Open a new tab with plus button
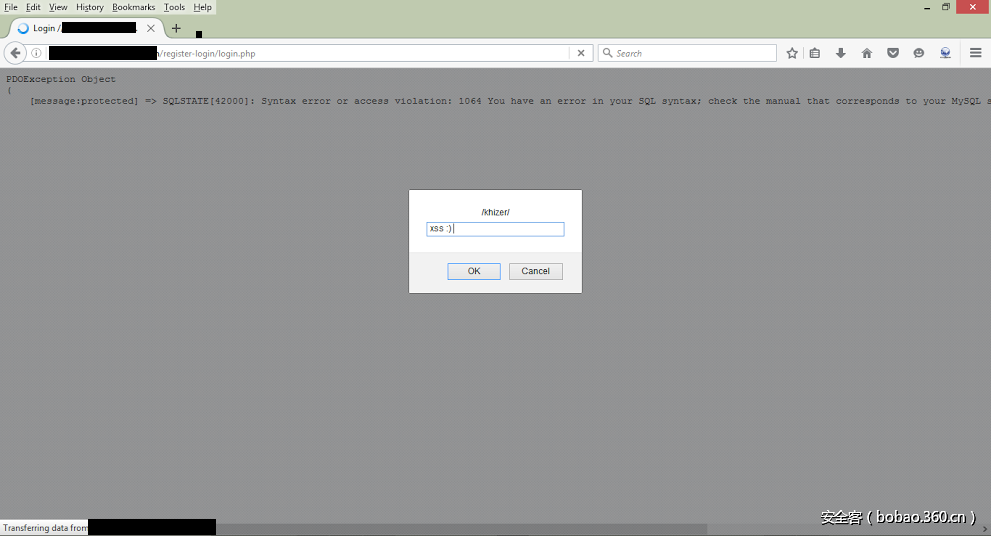 [x=176, y=28]
